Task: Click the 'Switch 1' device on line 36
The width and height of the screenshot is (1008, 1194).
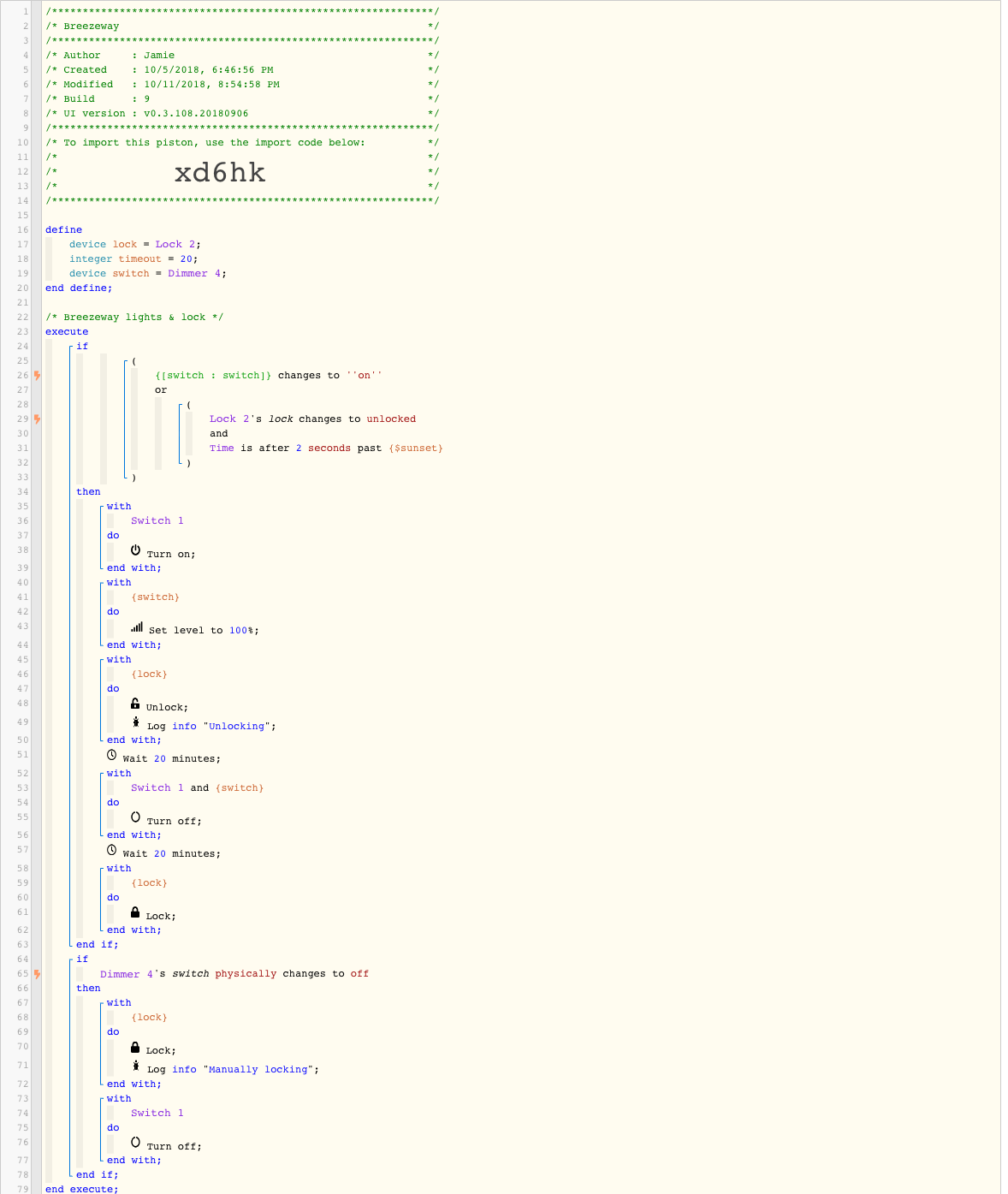Action: pyautogui.click(x=157, y=520)
